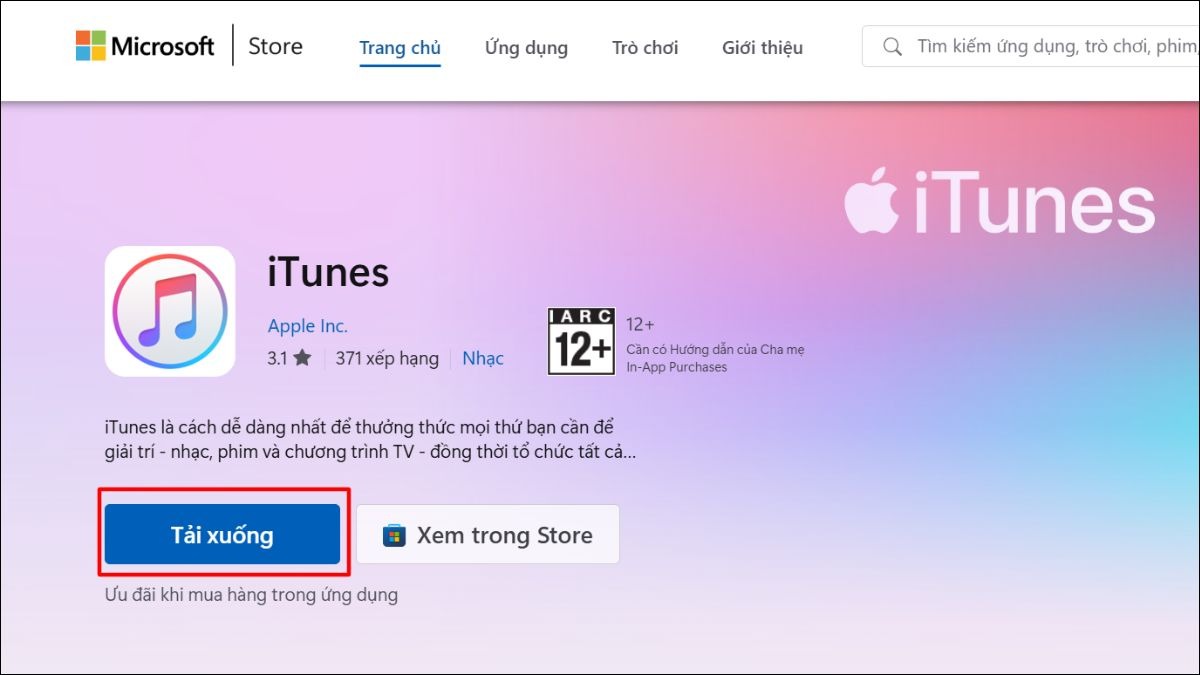Screen dimensions: 1200x675
Task: View the 371 xếp hạng ratings
Action: [x=387, y=358]
